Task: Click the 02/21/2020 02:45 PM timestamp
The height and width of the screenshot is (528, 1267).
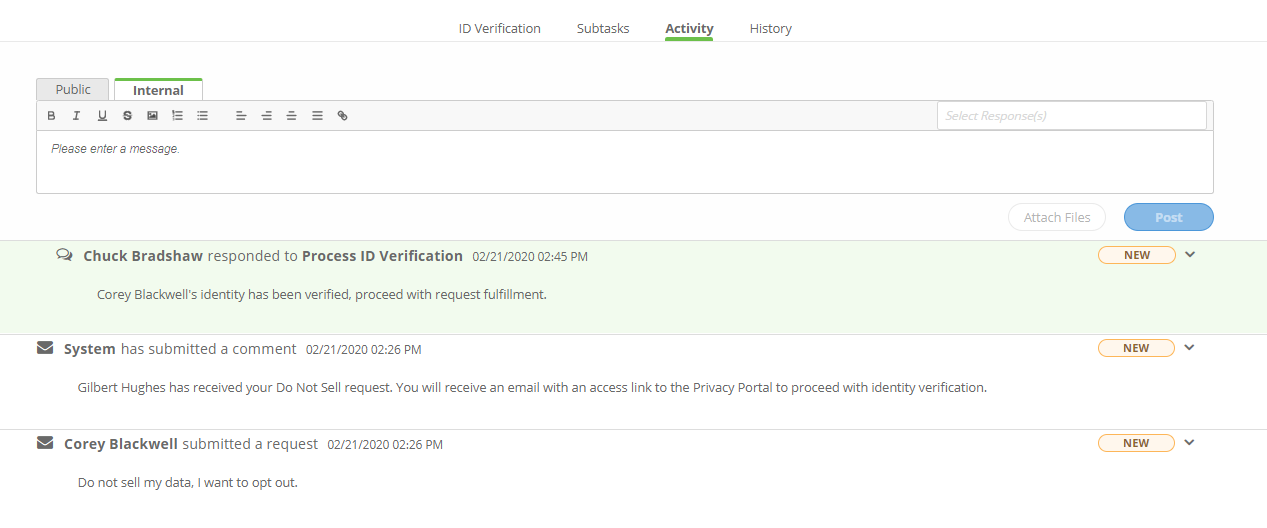Action: [x=530, y=257]
